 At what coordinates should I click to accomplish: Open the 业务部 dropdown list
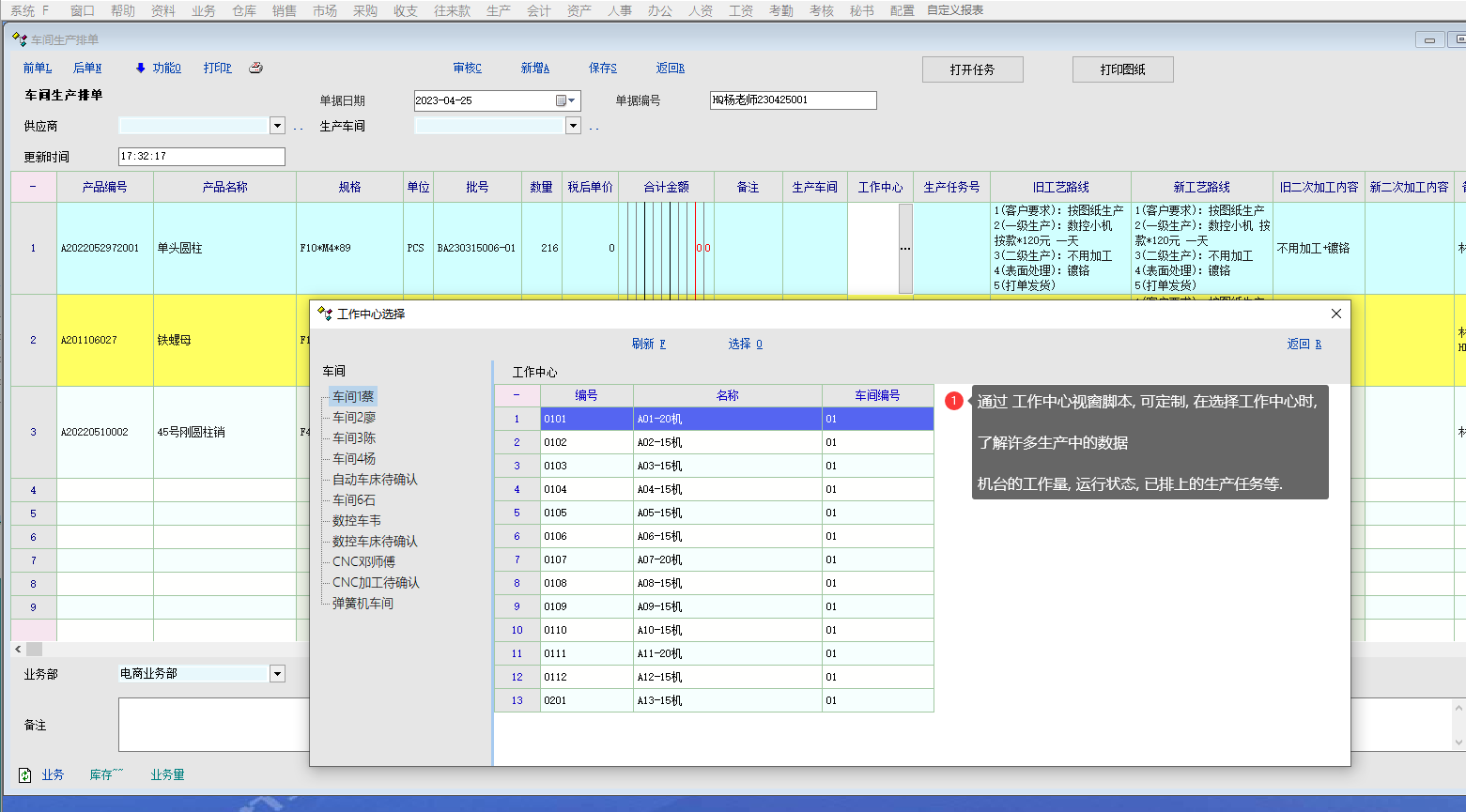(x=277, y=674)
